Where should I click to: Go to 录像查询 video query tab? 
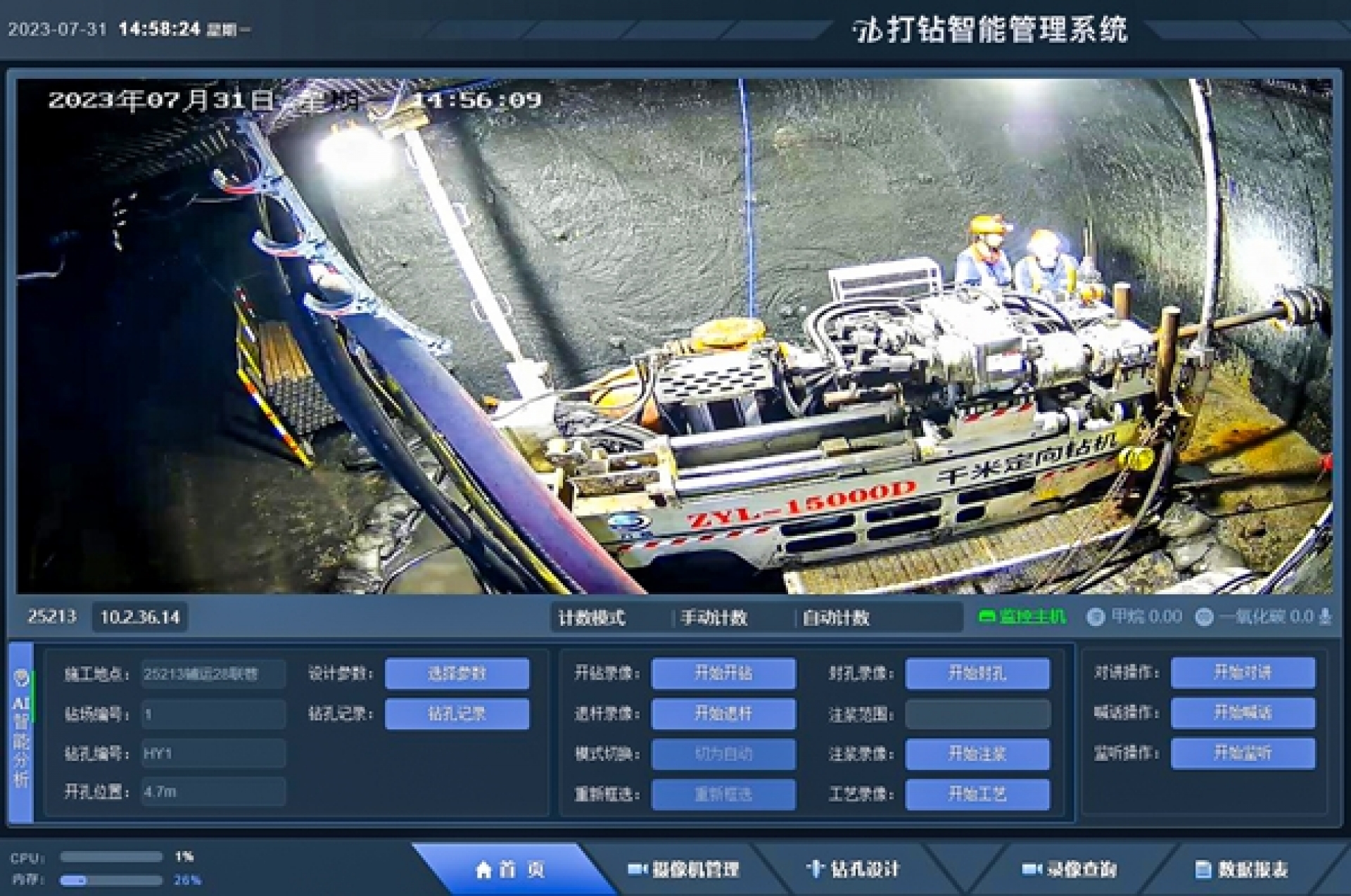click(x=1070, y=870)
